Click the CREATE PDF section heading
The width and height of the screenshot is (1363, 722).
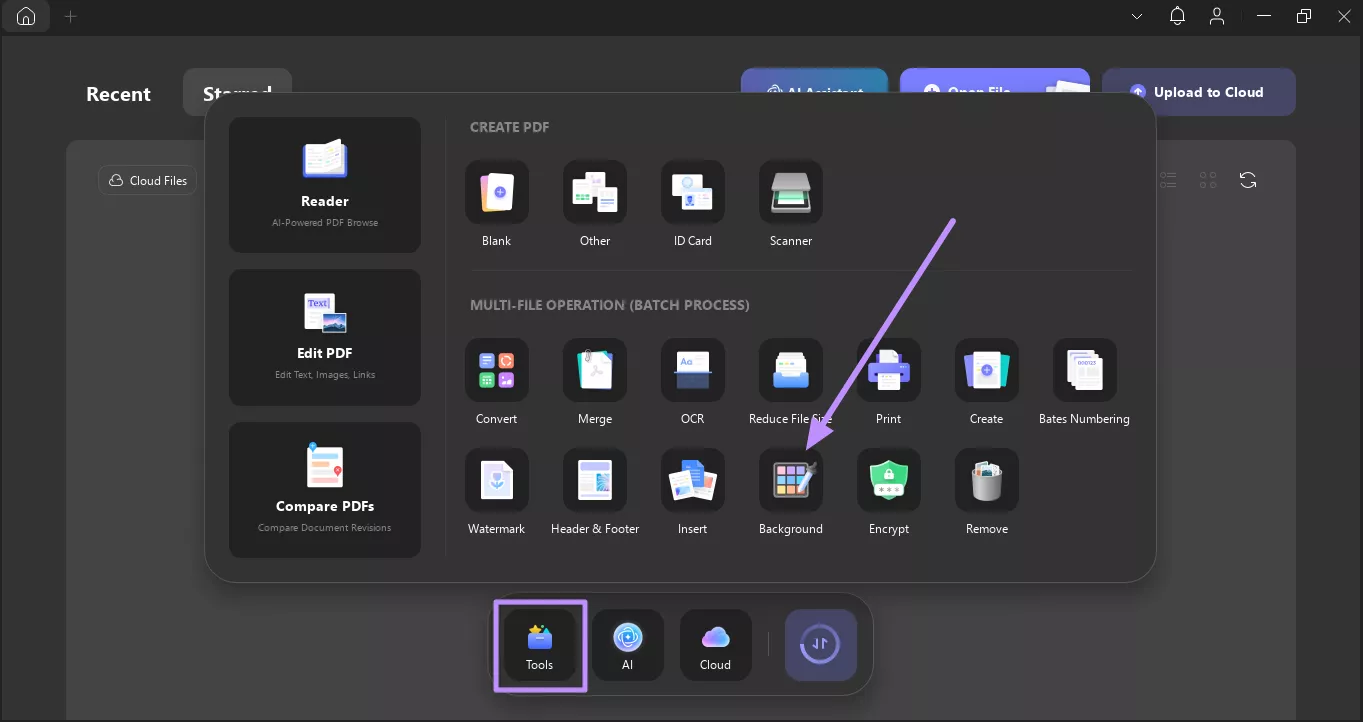[510, 127]
